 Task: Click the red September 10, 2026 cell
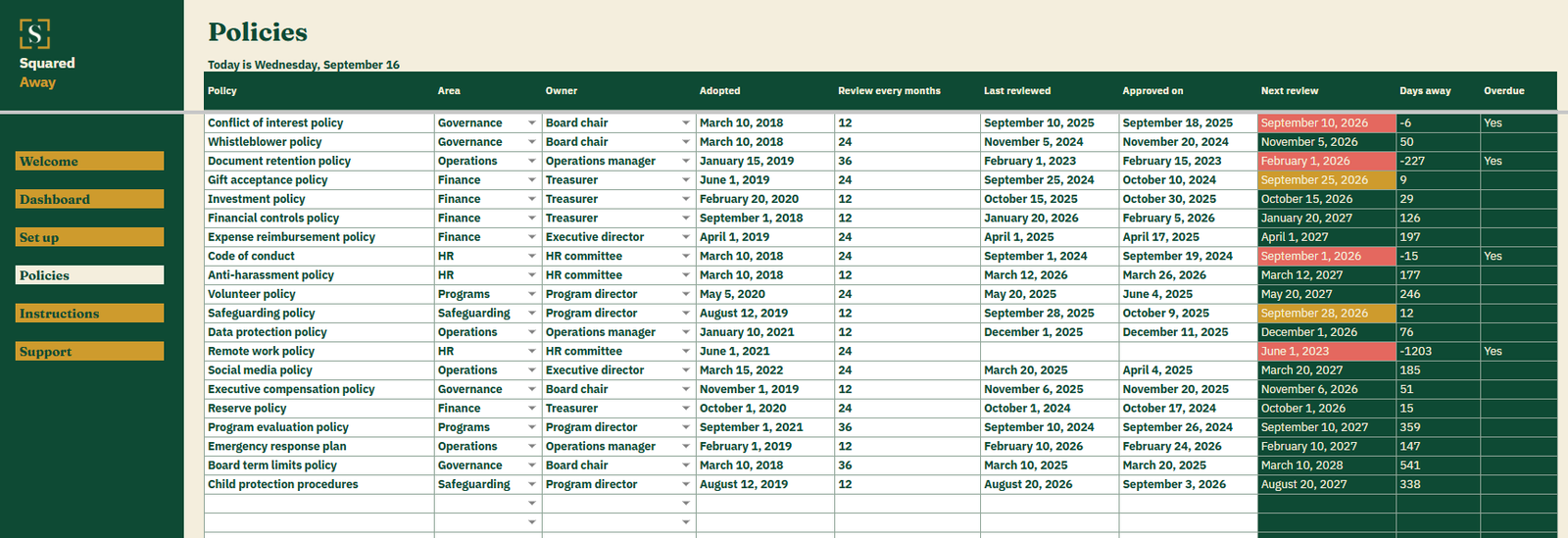(1326, 123)
